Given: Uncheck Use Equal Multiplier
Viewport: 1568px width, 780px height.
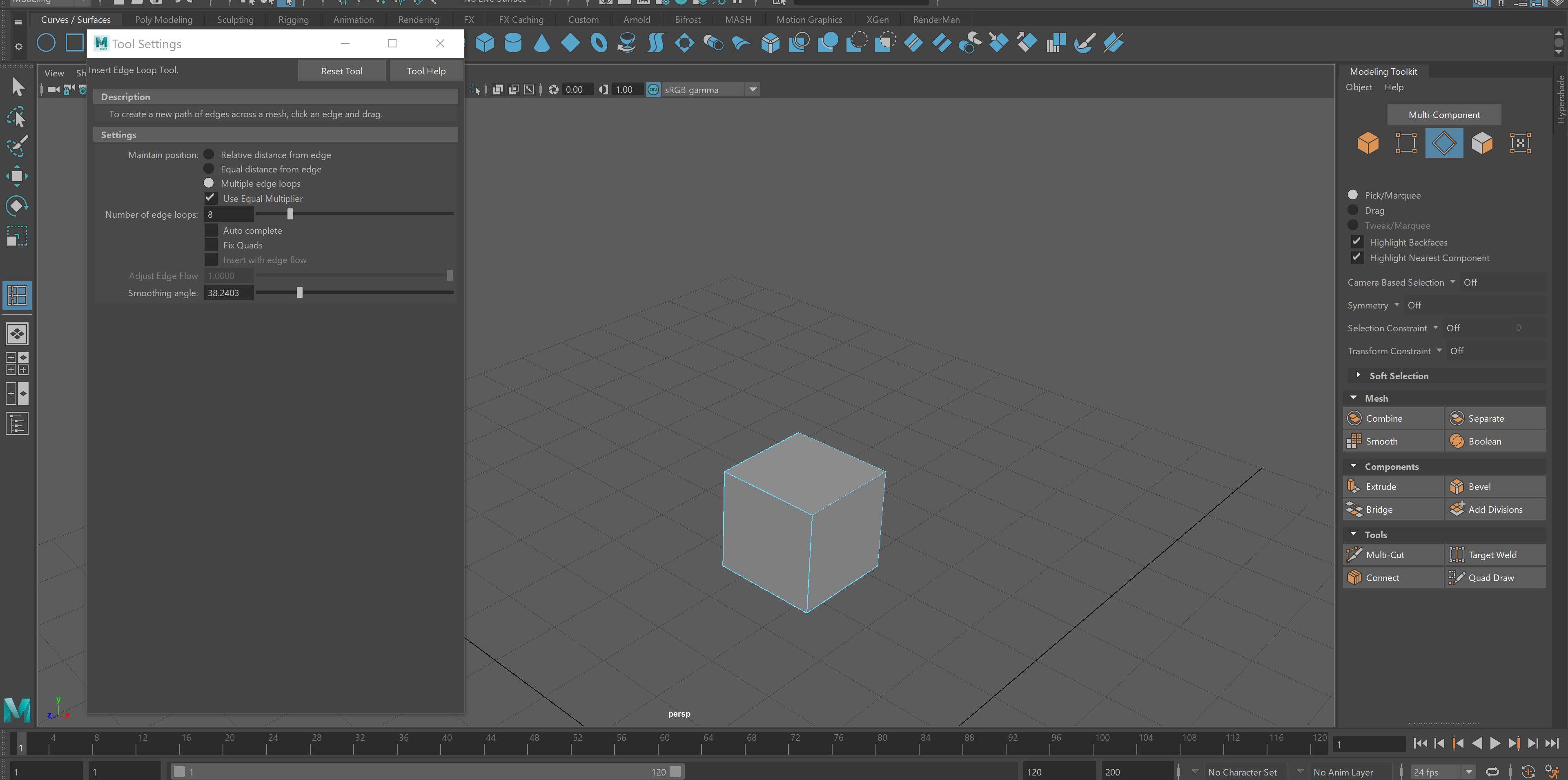Looking at the screenshot, I should (211, 198).
